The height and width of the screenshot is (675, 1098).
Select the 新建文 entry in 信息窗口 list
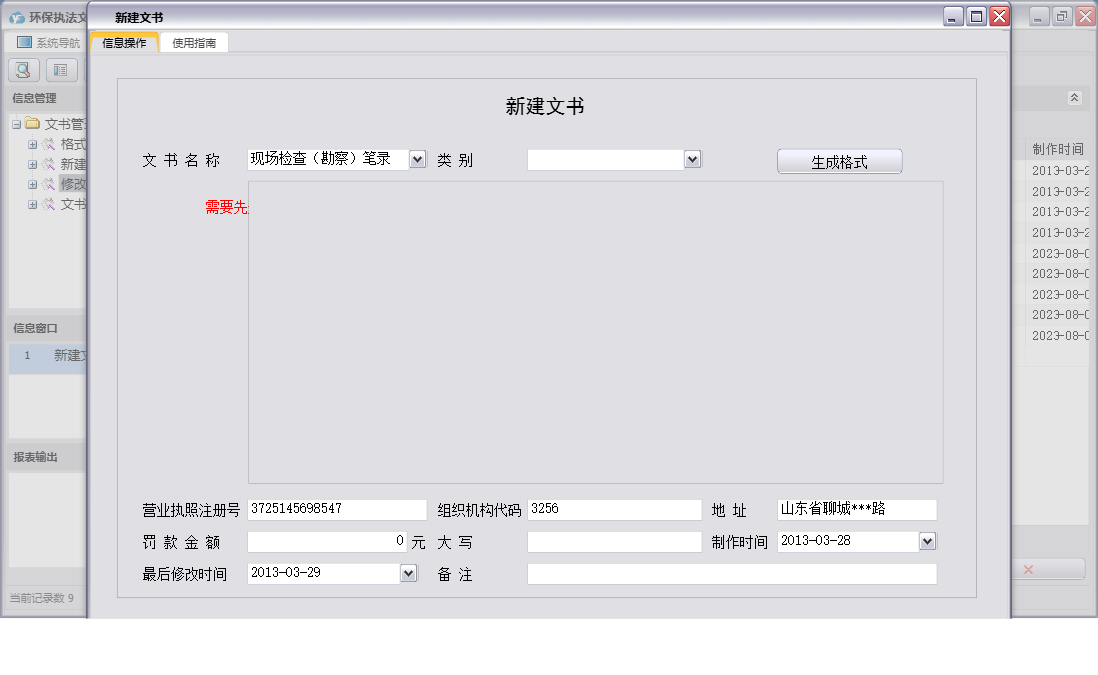tap(60, 356)
